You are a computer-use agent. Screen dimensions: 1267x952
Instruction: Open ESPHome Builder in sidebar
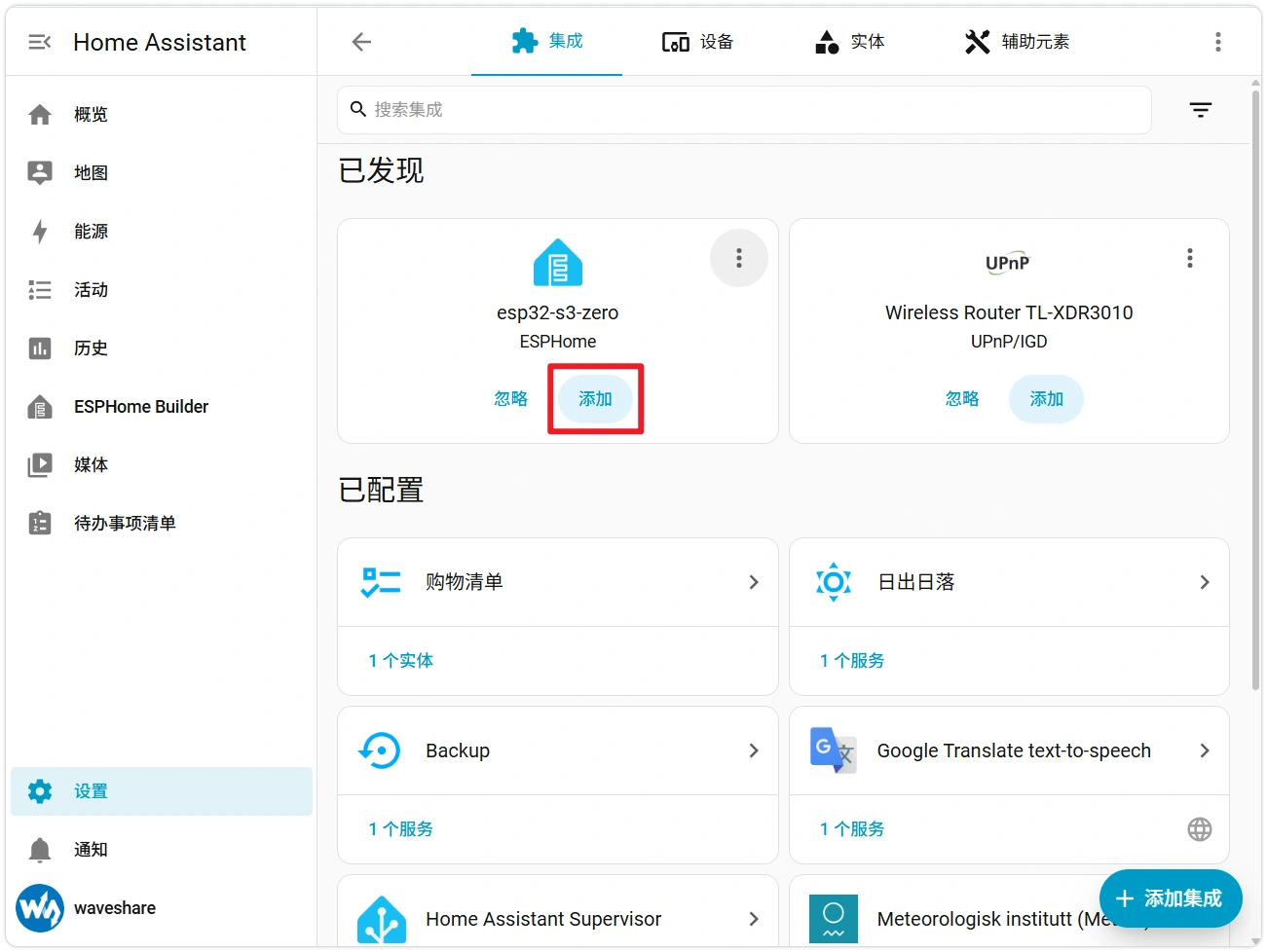(162, 407)
